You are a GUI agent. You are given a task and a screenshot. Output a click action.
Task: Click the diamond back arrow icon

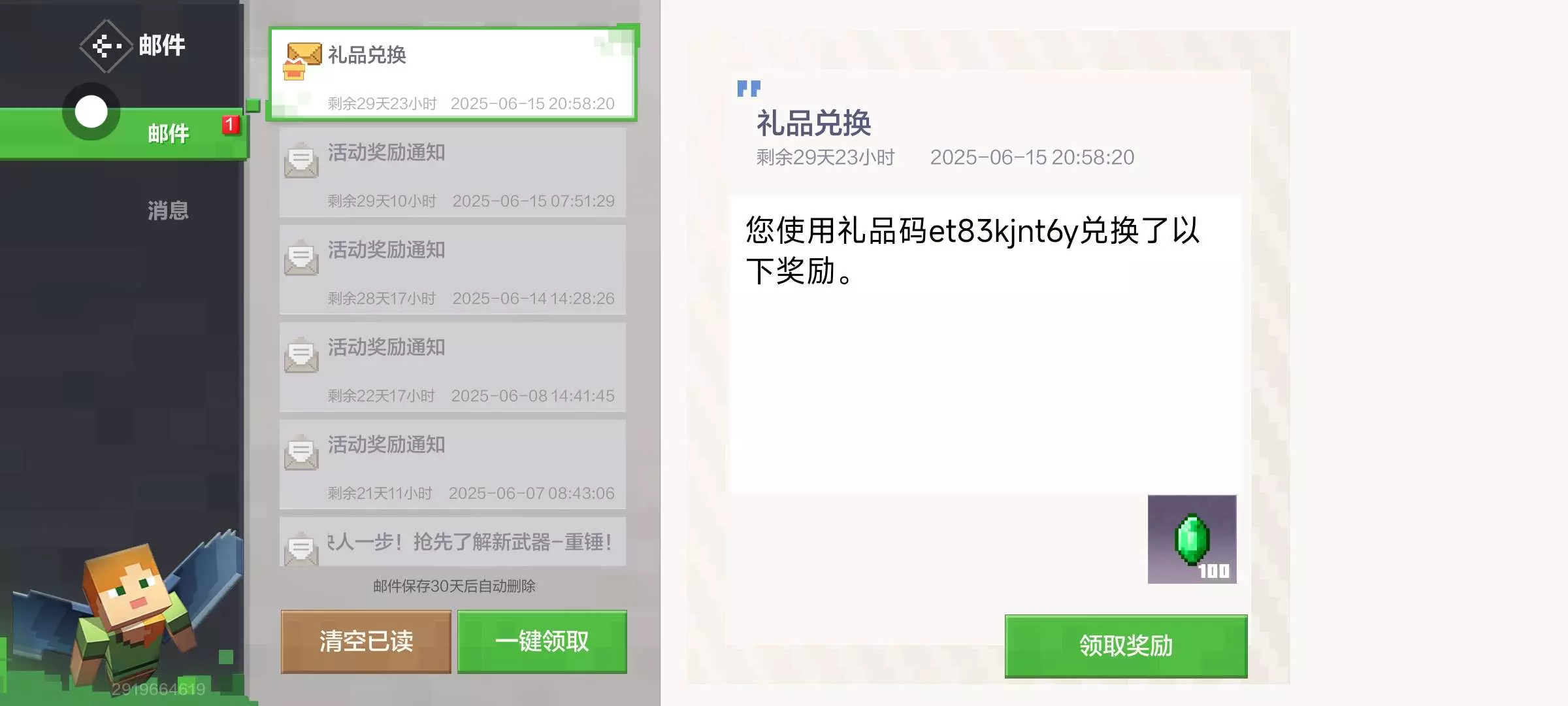(106, 46)
